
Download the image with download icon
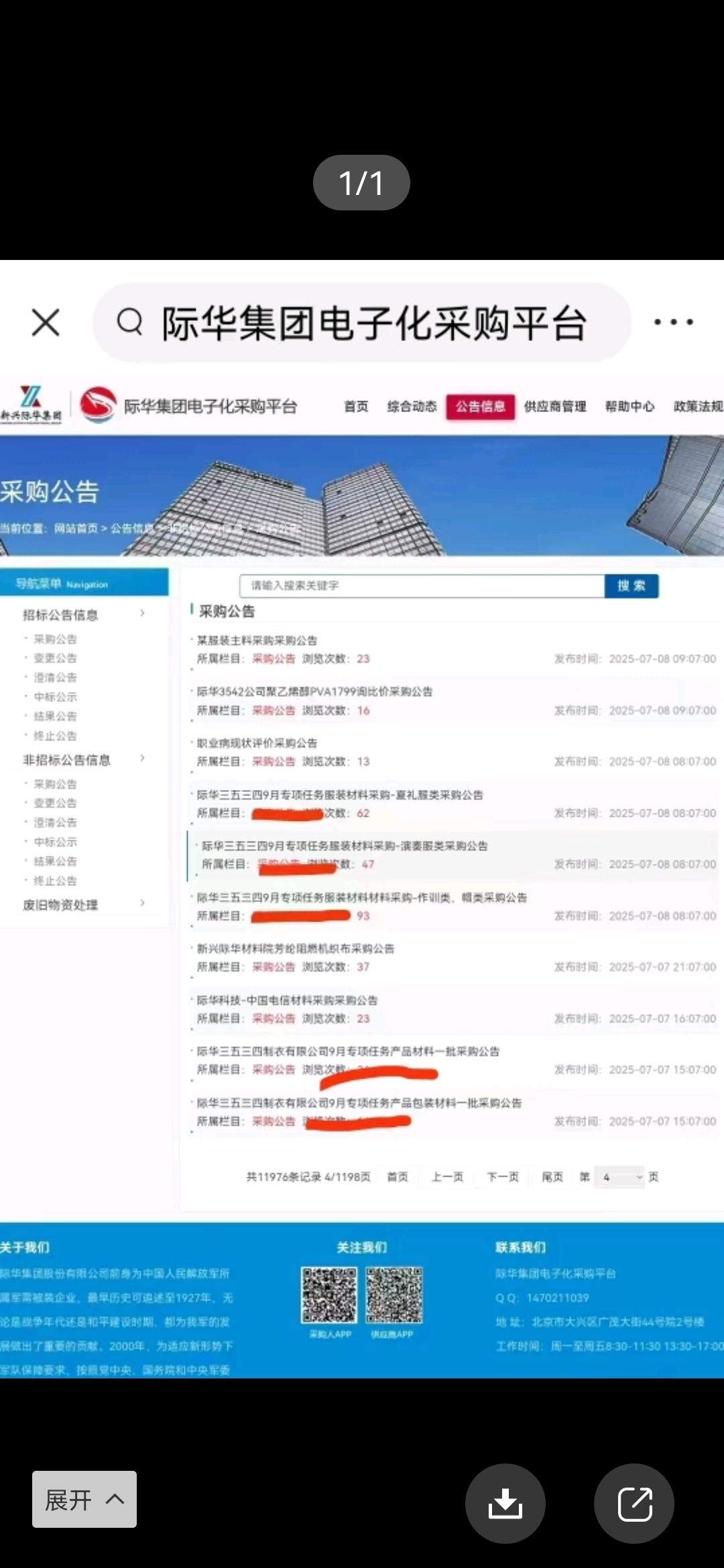(505, 1503)
